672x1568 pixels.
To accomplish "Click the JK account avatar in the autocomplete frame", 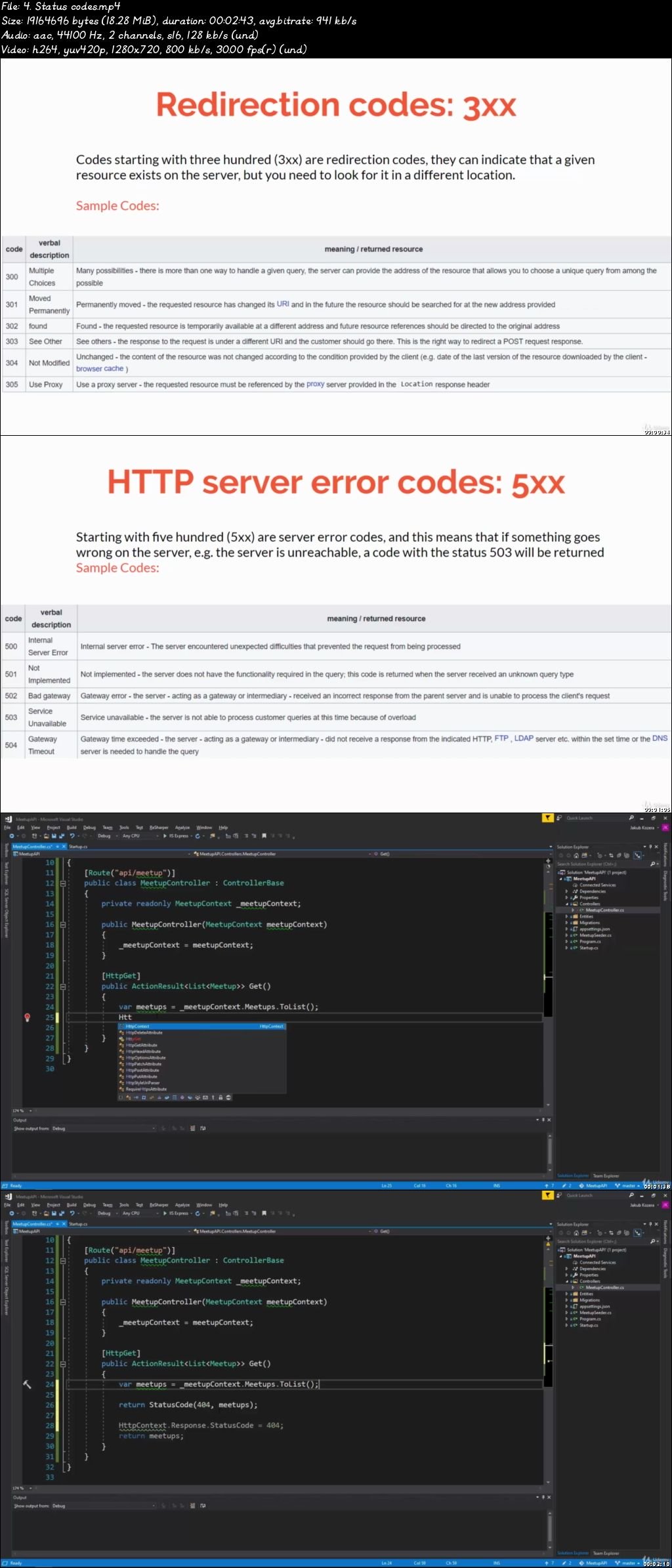I will point(665,828).
